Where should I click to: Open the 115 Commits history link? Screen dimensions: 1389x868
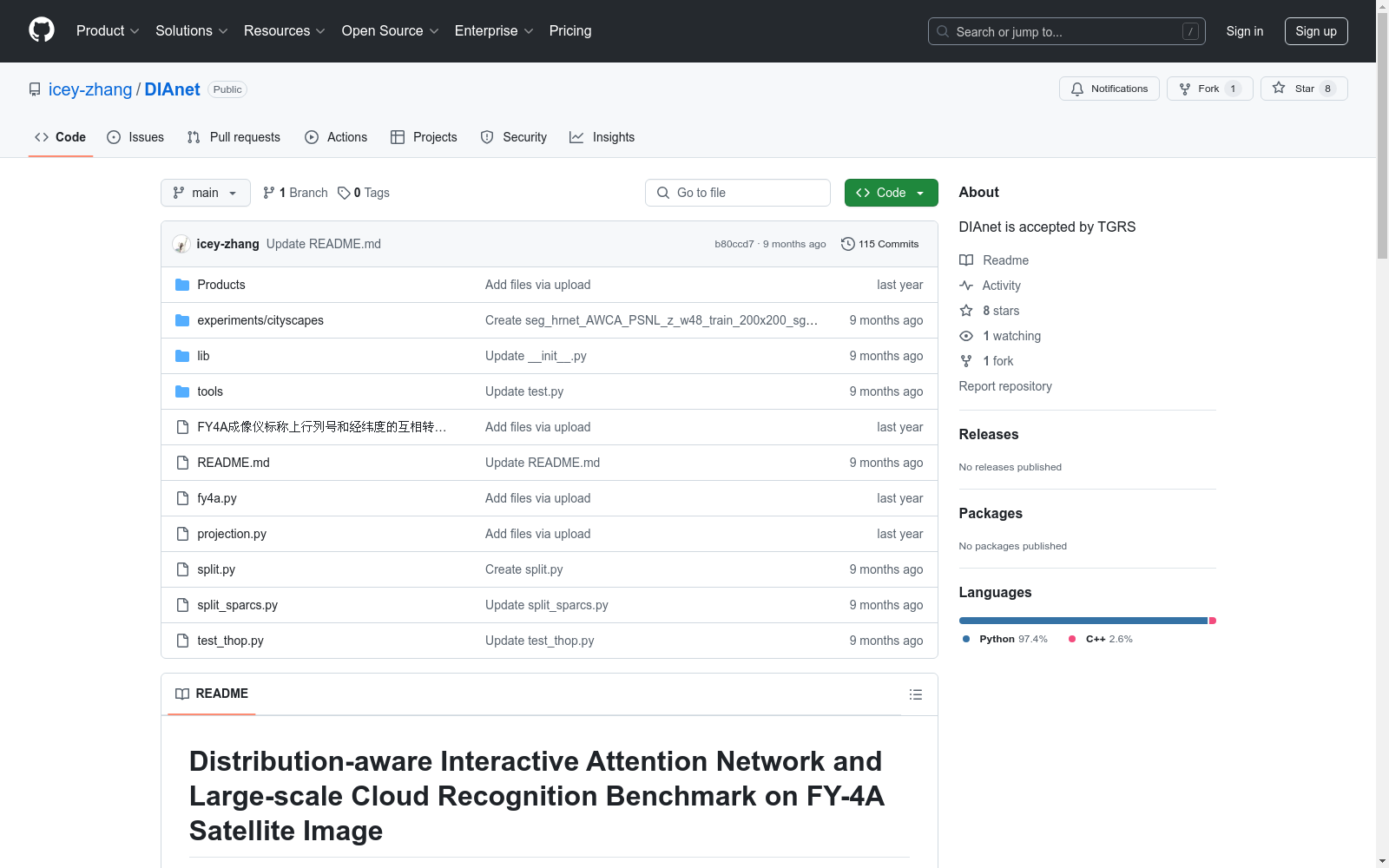[x=880, y=244]
